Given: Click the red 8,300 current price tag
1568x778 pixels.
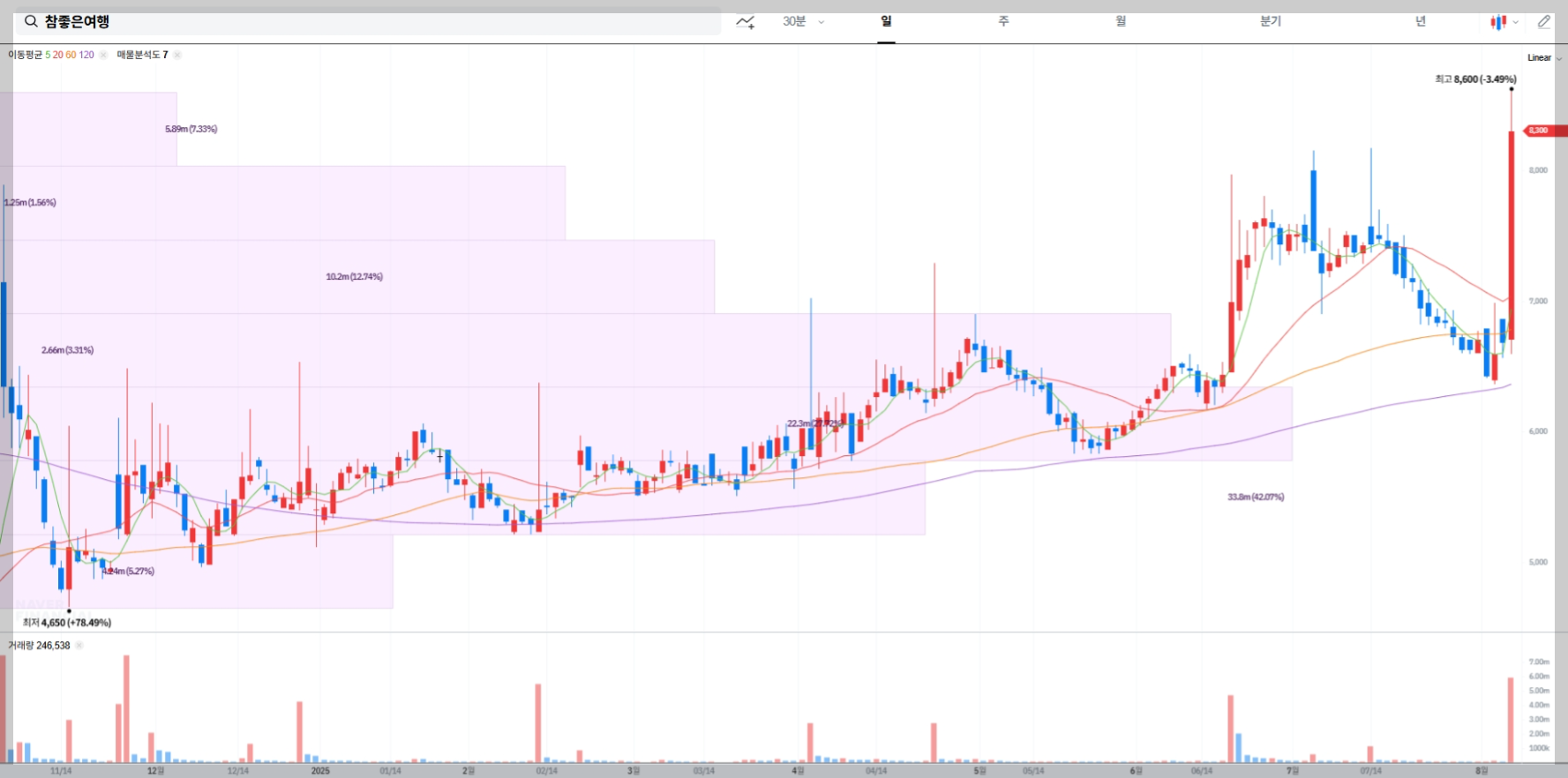Looking at the screenshot, I should [x=1544, y=131].
